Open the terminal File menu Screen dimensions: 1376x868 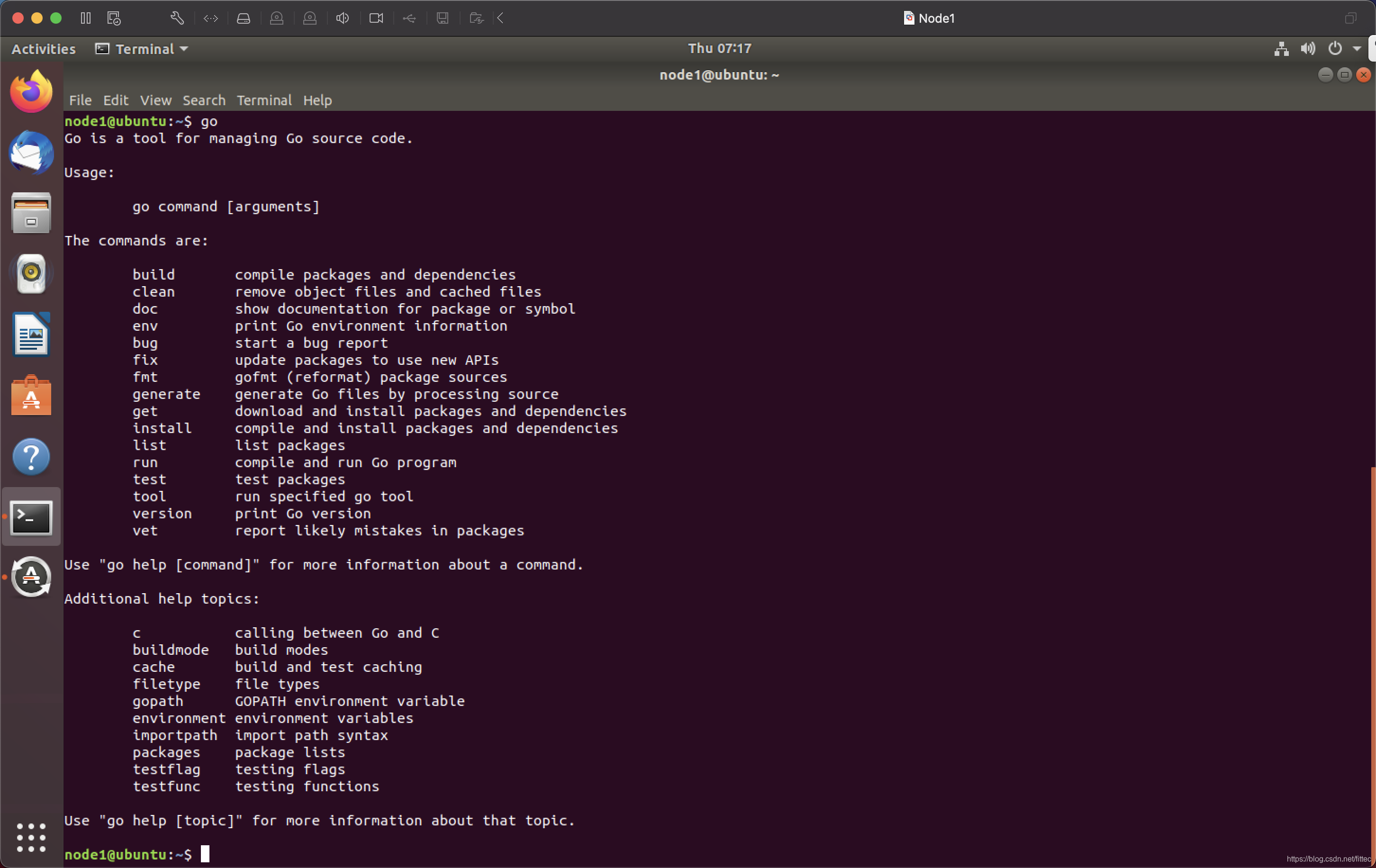click(81, 100)
